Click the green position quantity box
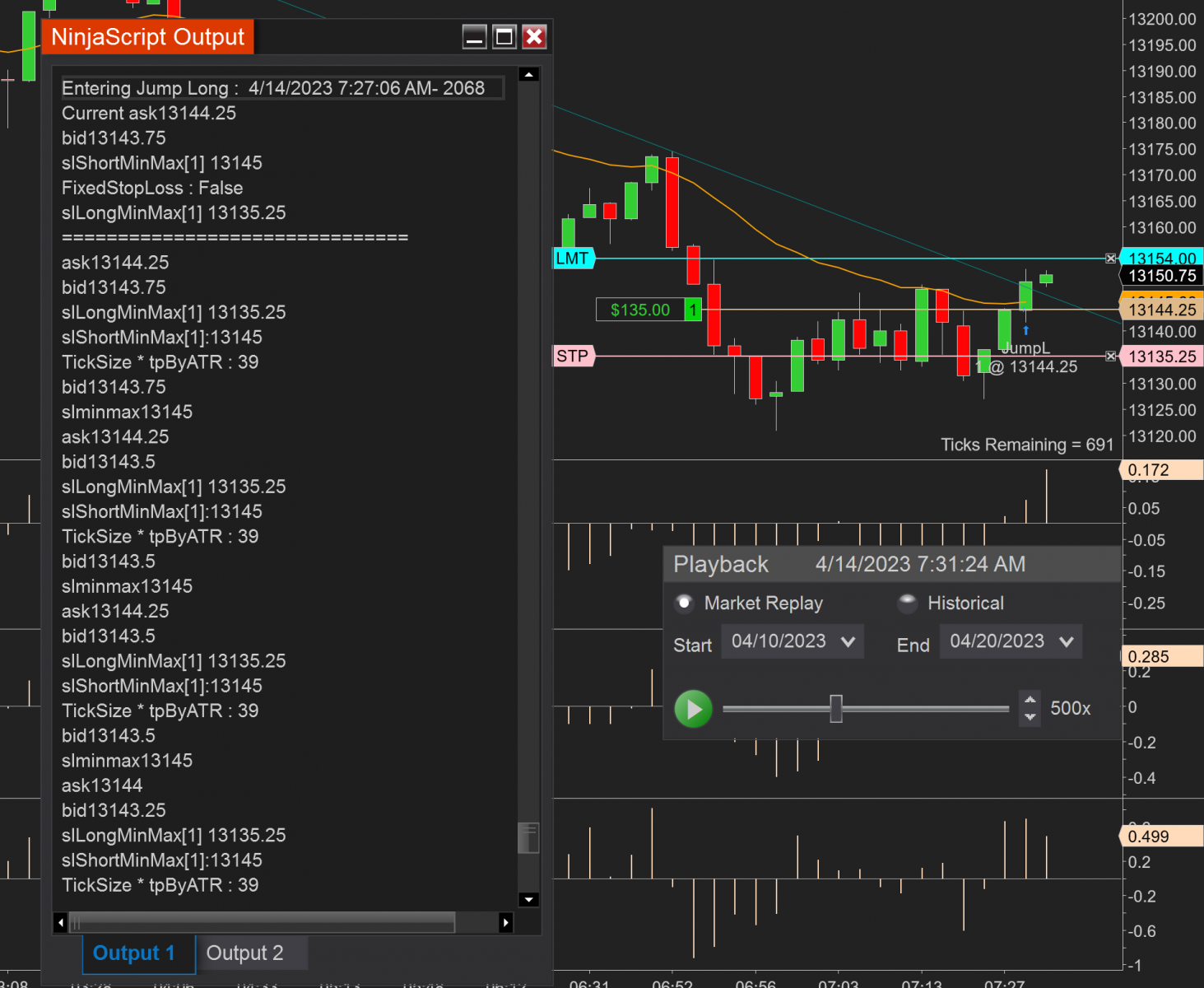This screenshot has width=1204, height=988. click(x=694, y=310)
